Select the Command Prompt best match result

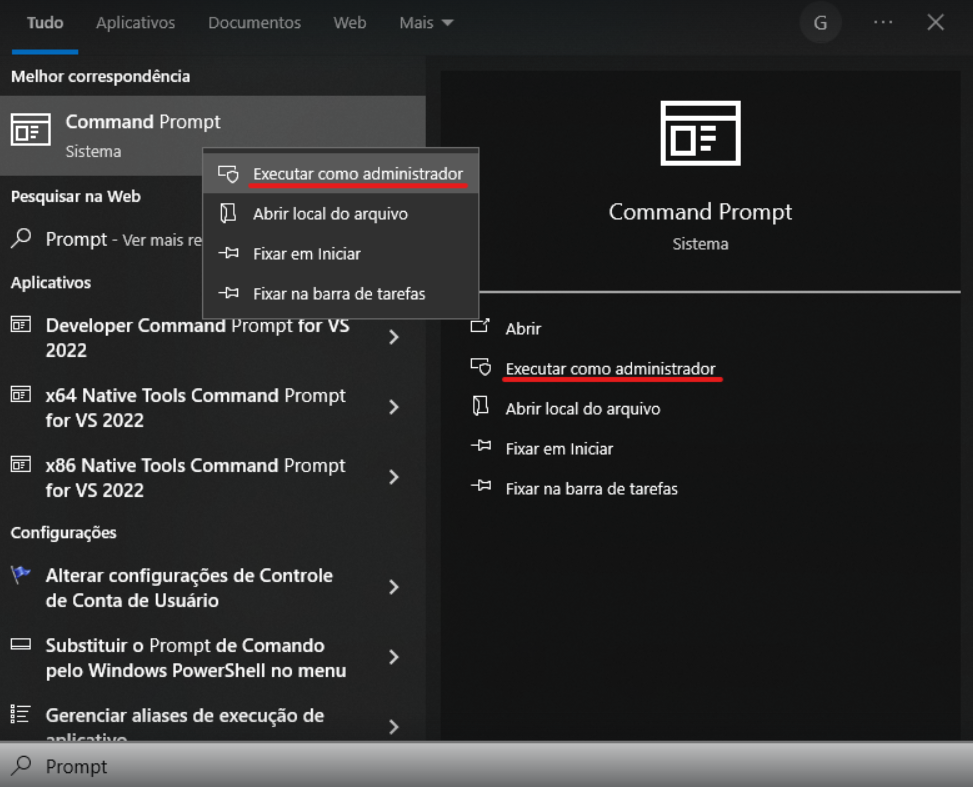coord(213,135)
